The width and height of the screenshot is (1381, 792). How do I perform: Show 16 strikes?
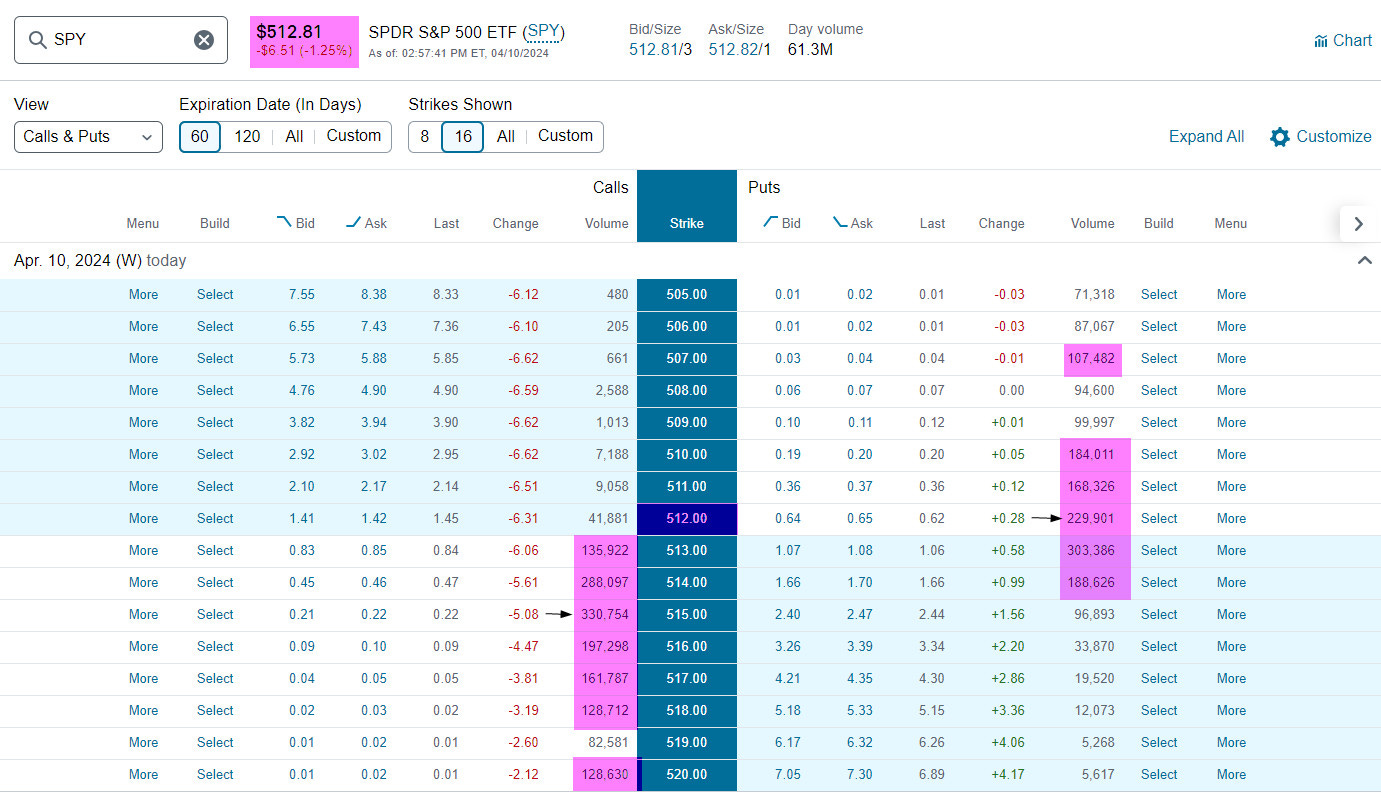pos(462,137)
